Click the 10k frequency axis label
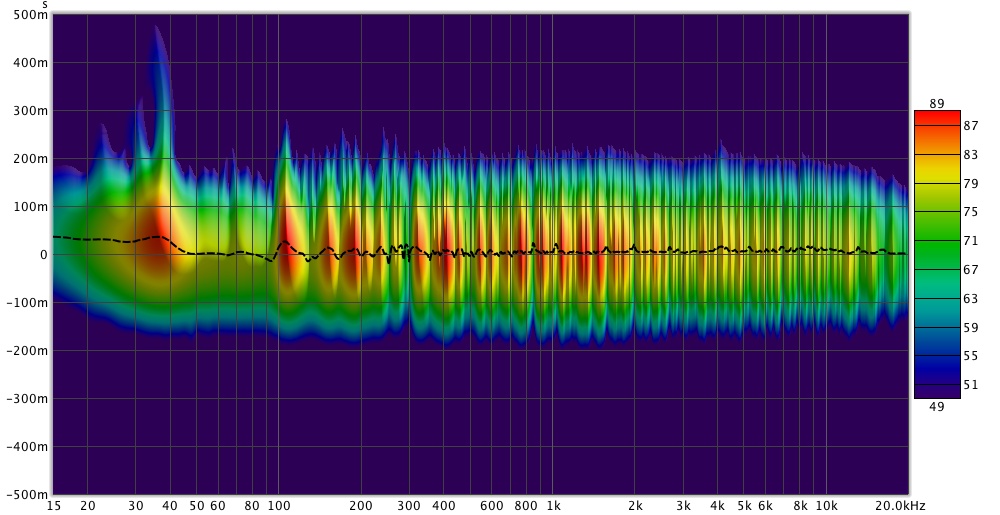 click(x=827, y=506)
